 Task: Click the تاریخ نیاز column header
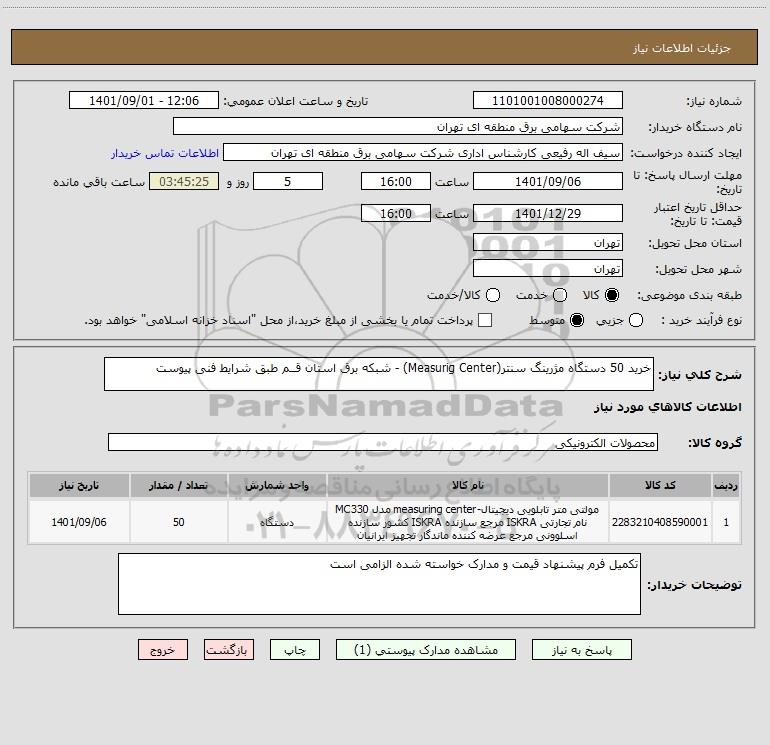pyautogui.click(x=79, y=485)
